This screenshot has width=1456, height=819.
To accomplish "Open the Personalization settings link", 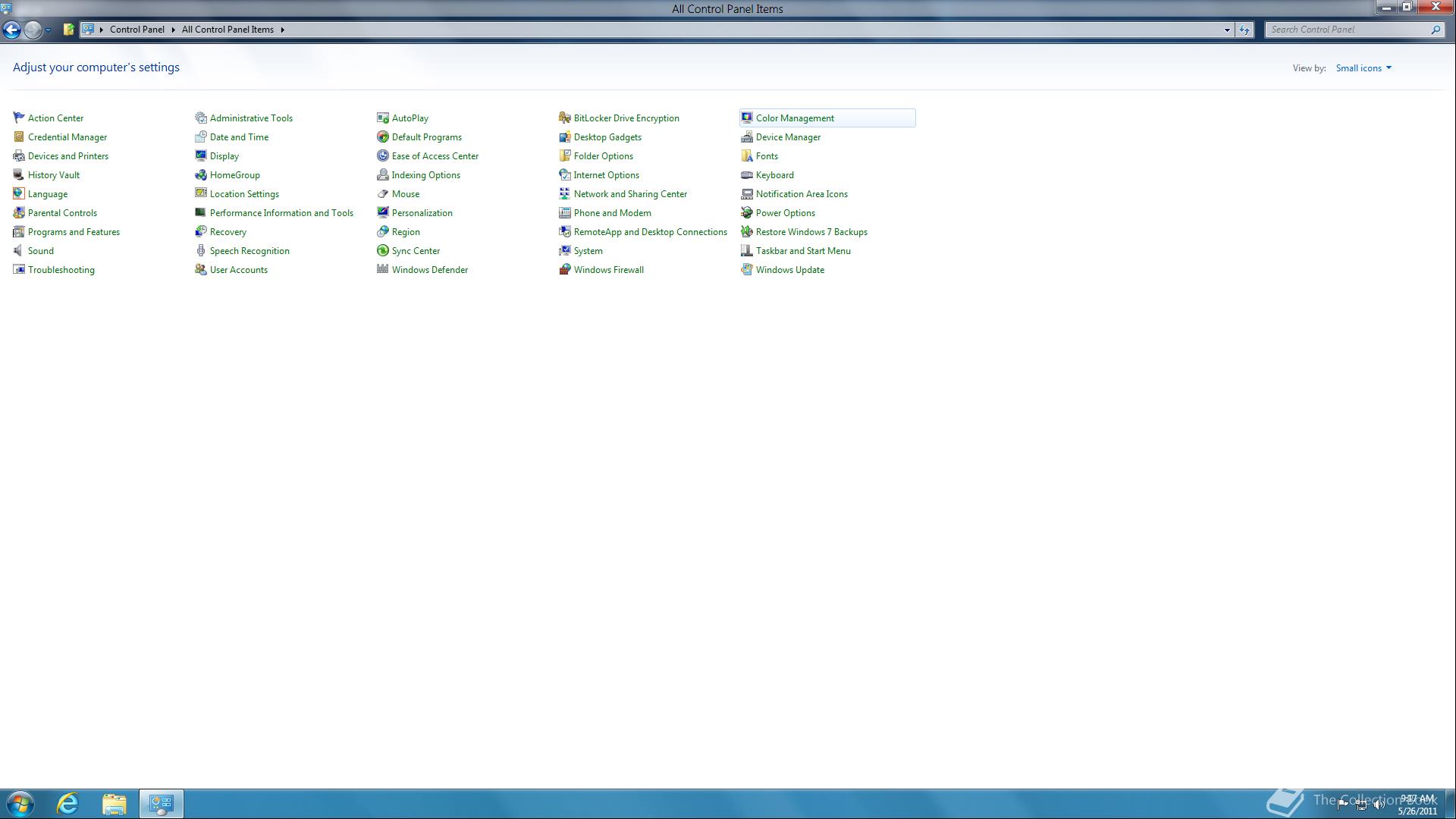I will click(x=422, y=213).
